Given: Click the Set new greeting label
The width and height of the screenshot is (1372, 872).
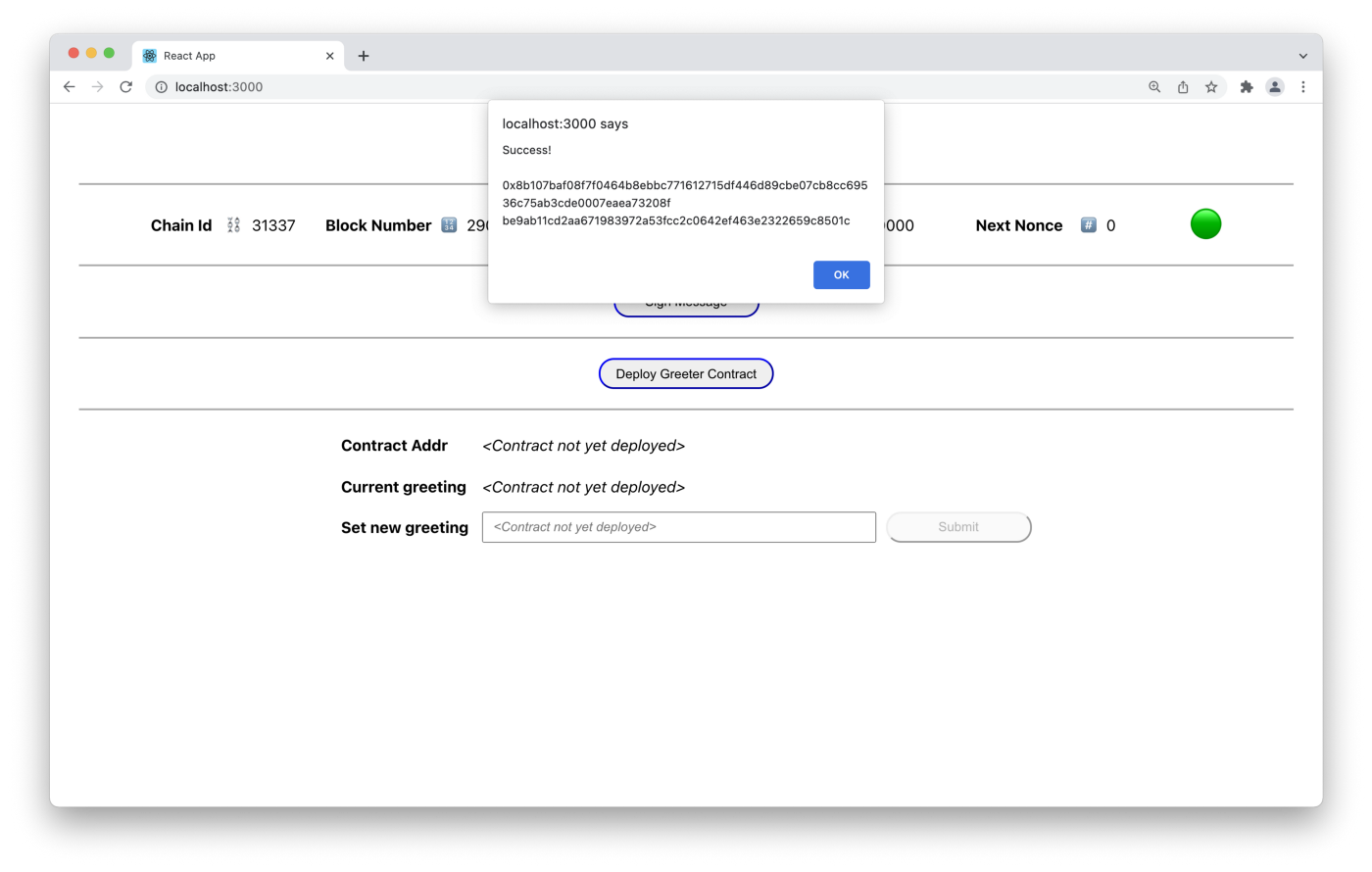Looking at the screenshot, I should pyautogui.click(x=405, y=527).
